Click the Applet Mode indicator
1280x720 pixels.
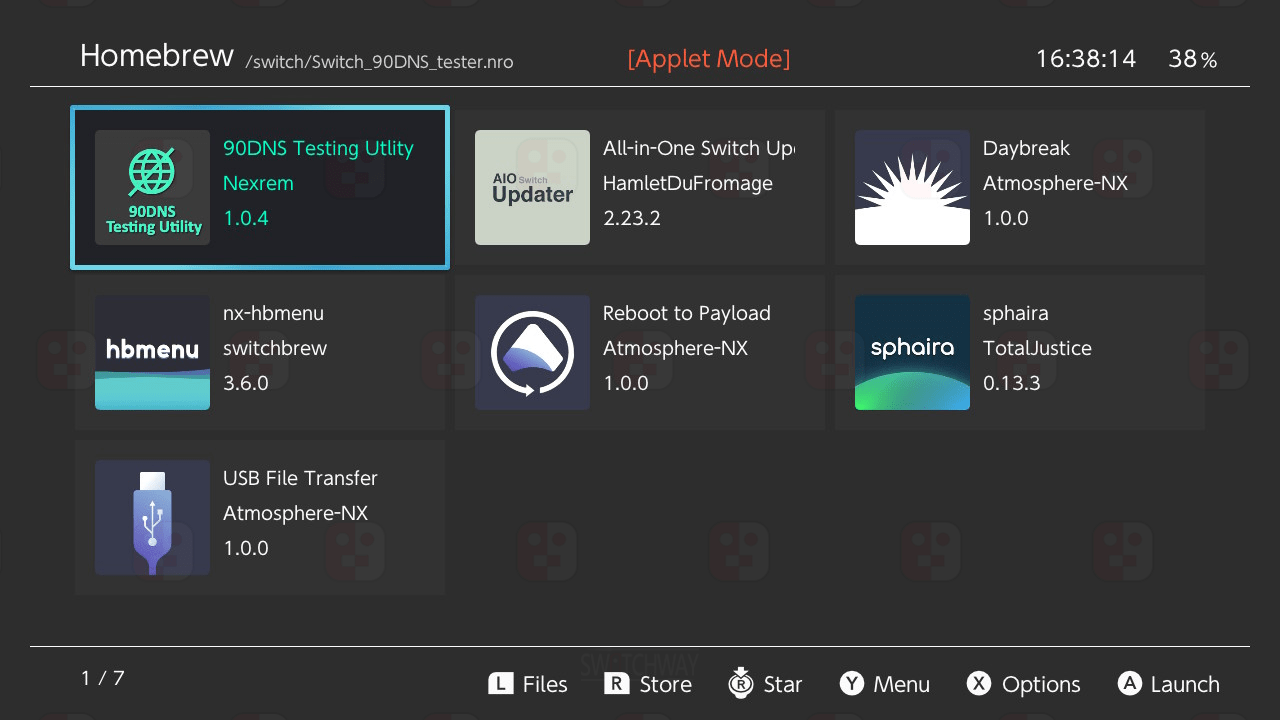point(708,59)
